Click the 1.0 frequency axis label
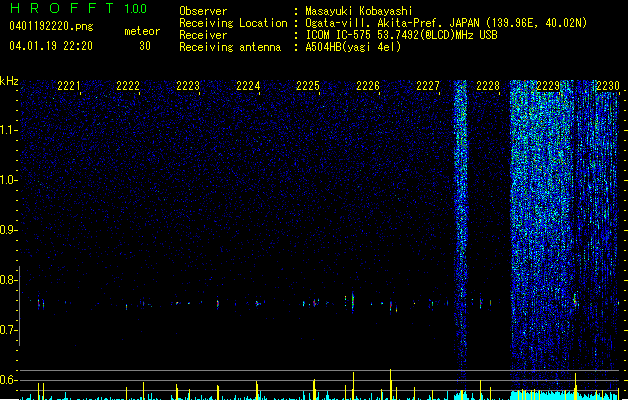 pyautogui.click(x=8, y=180)
